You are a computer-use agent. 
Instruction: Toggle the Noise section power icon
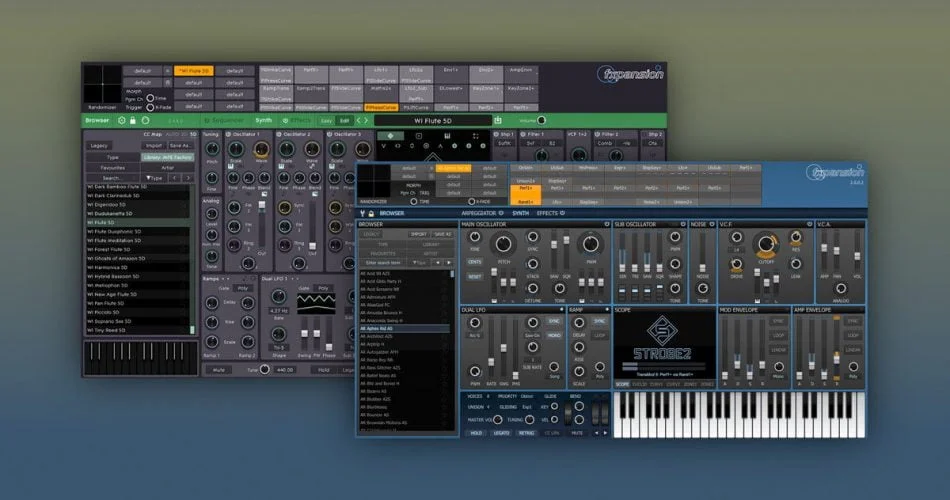(712, 224)
